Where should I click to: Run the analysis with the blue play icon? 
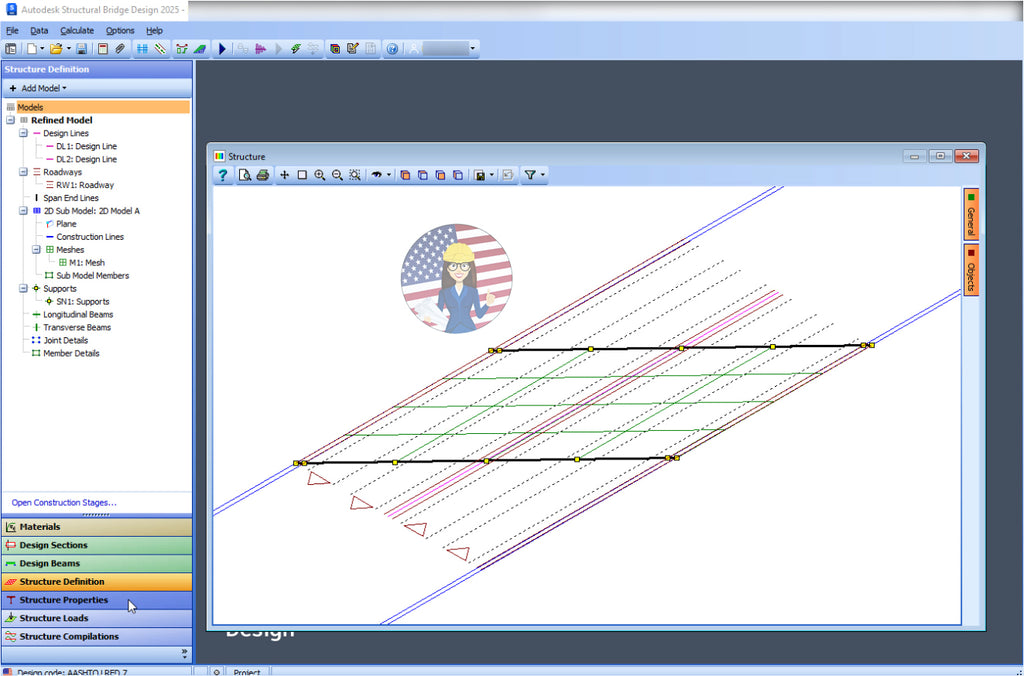coord(222,47)
